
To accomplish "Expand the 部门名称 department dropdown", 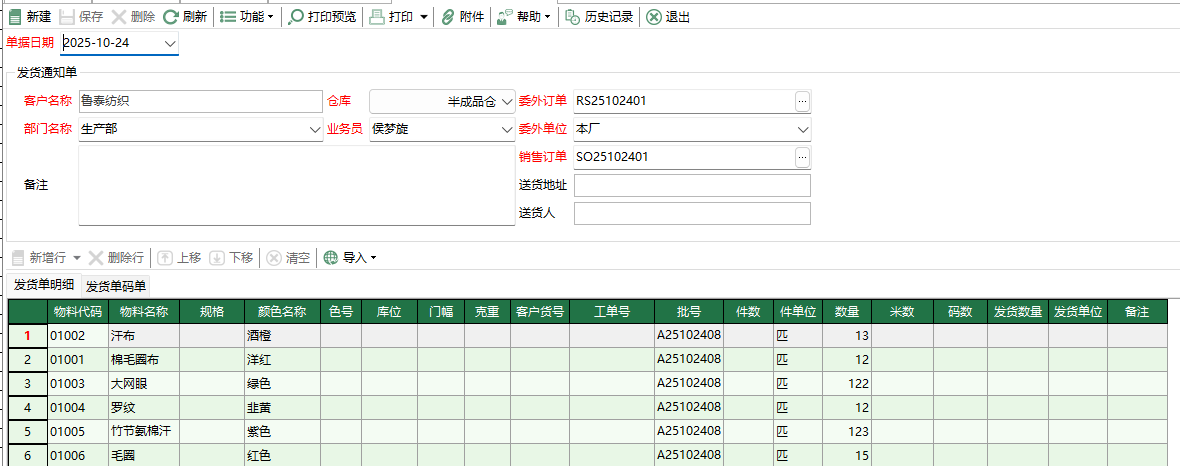I will coord(315,129).
